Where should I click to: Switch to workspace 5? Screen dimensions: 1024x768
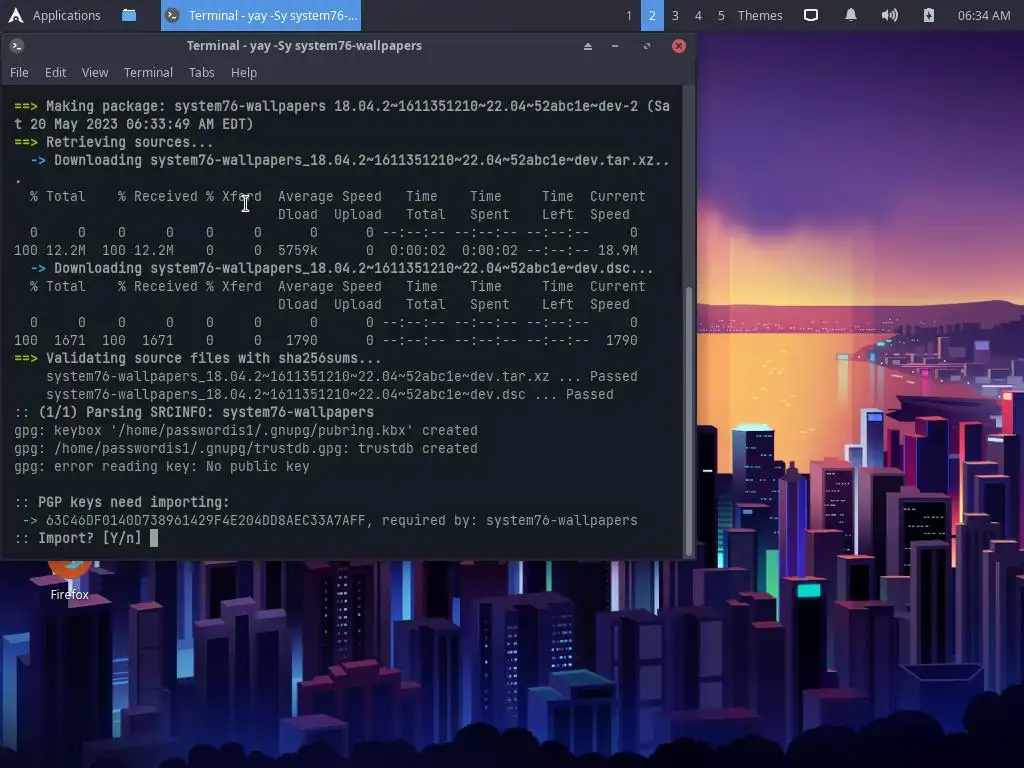(x=721, y=15)
